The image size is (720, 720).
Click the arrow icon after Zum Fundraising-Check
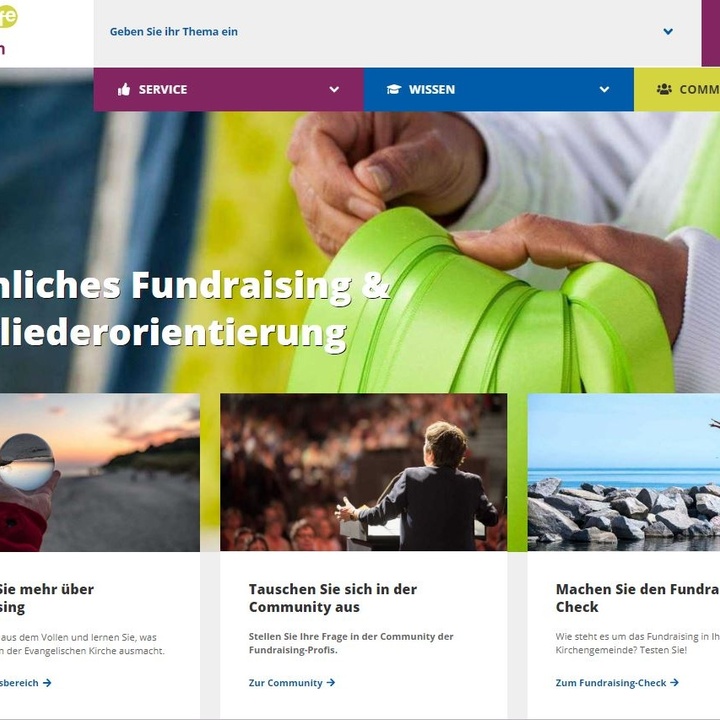(x=674, y=683)
